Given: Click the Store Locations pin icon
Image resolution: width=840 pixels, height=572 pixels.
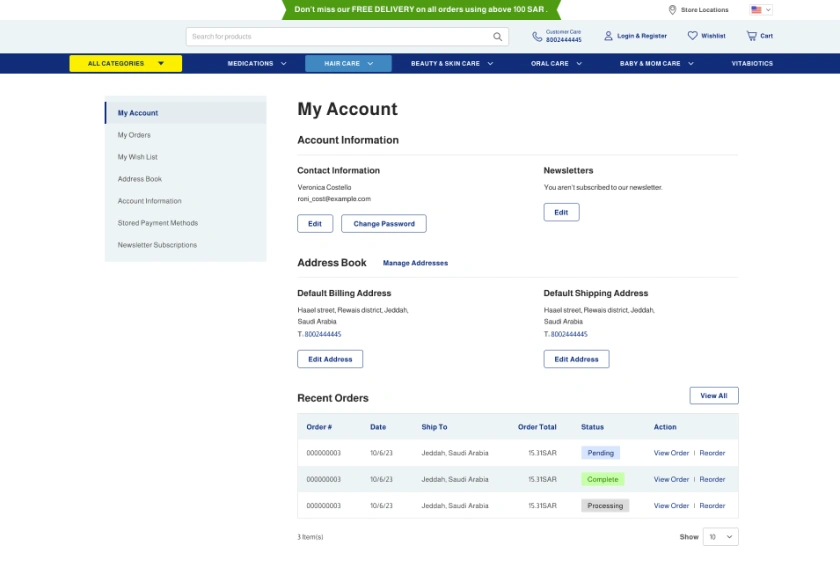Looking at the screenshot, I should click(672, 10).
